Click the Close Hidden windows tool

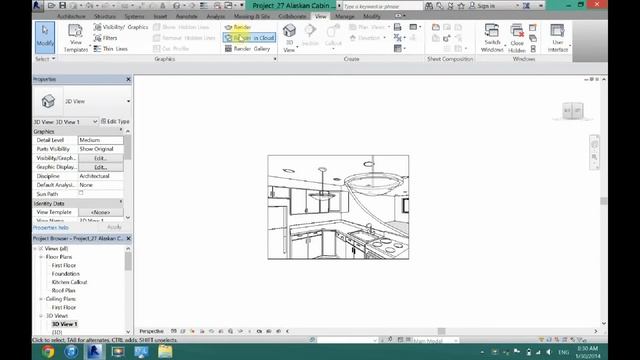(x=517, y=38)
